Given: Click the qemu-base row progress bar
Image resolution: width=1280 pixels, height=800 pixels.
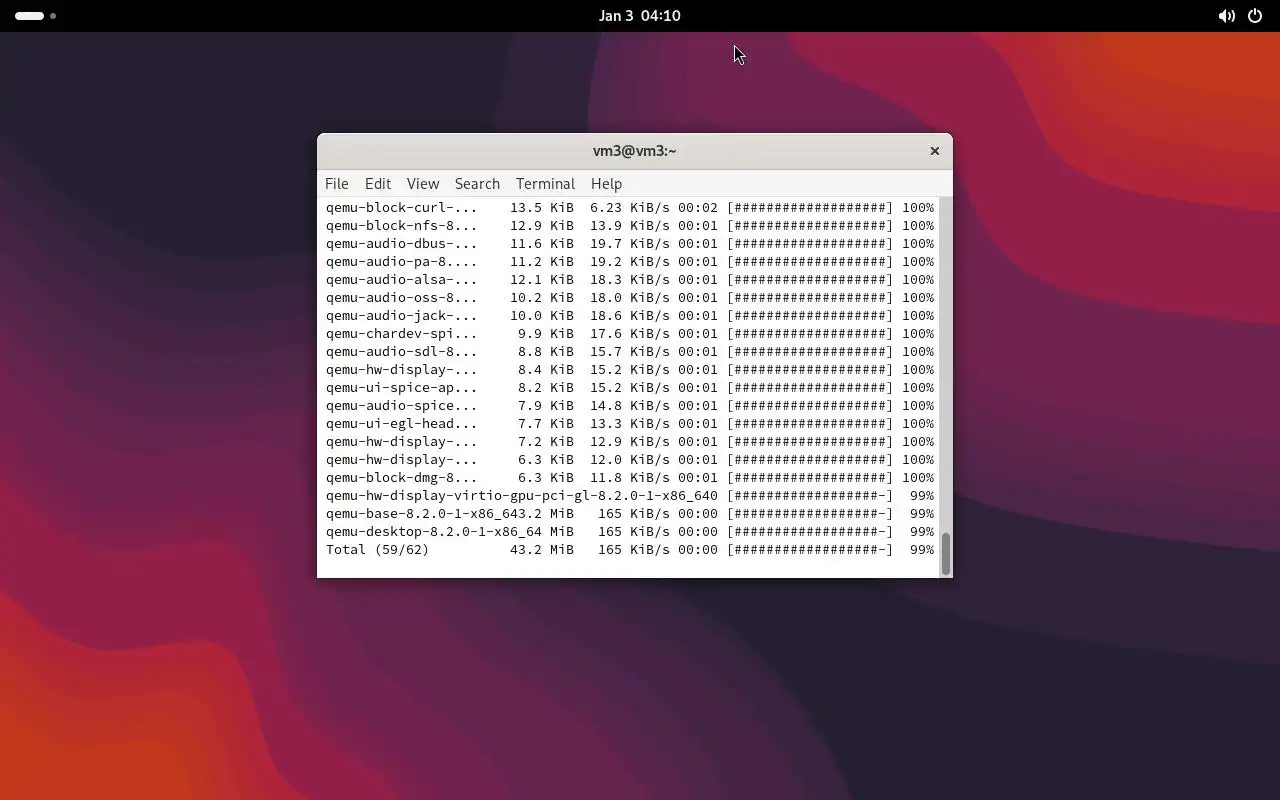Looking at the screenshot, I should pyautogui.click(x=810, y=514).
